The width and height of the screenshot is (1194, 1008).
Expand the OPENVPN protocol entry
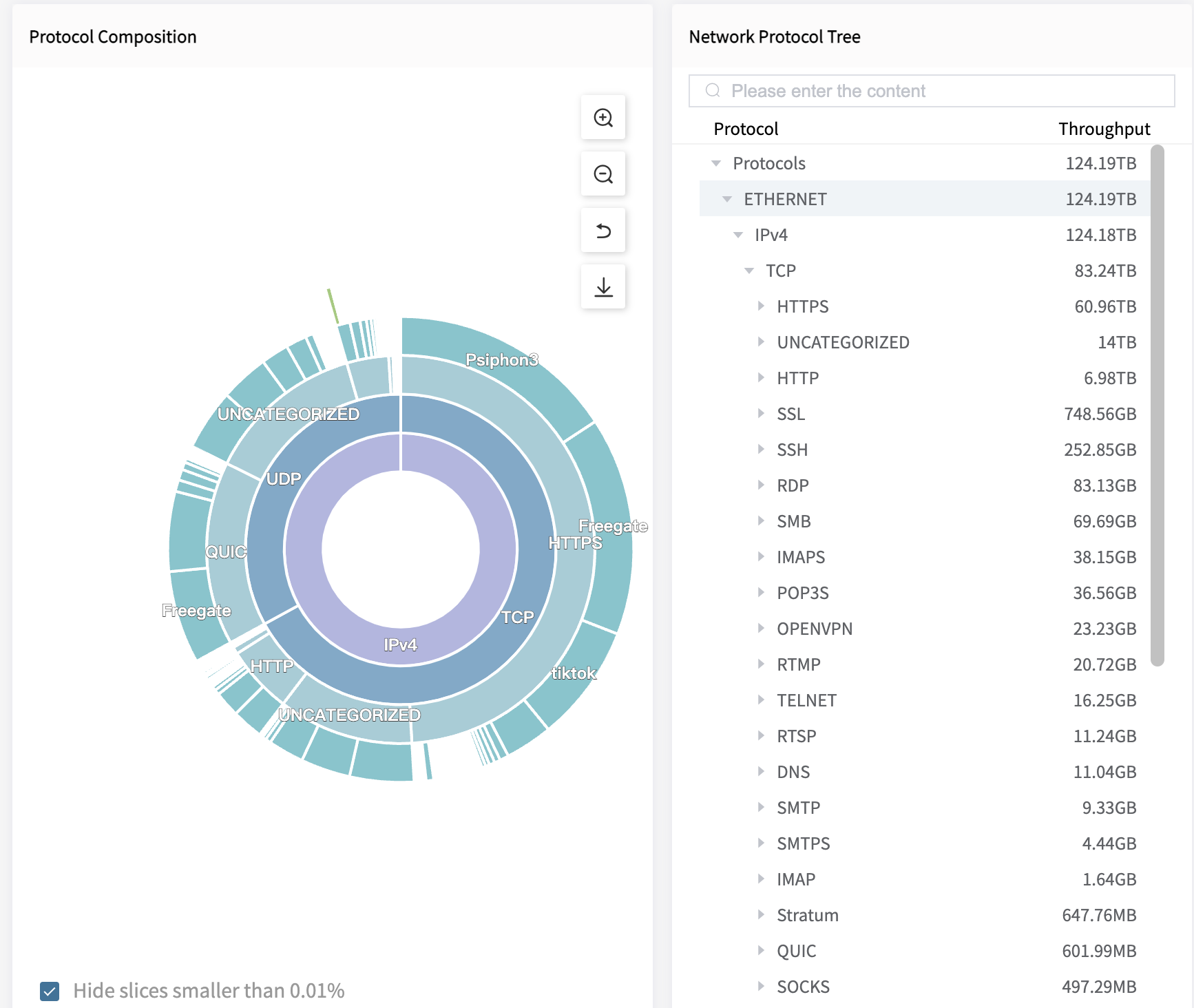pos(761,629)
